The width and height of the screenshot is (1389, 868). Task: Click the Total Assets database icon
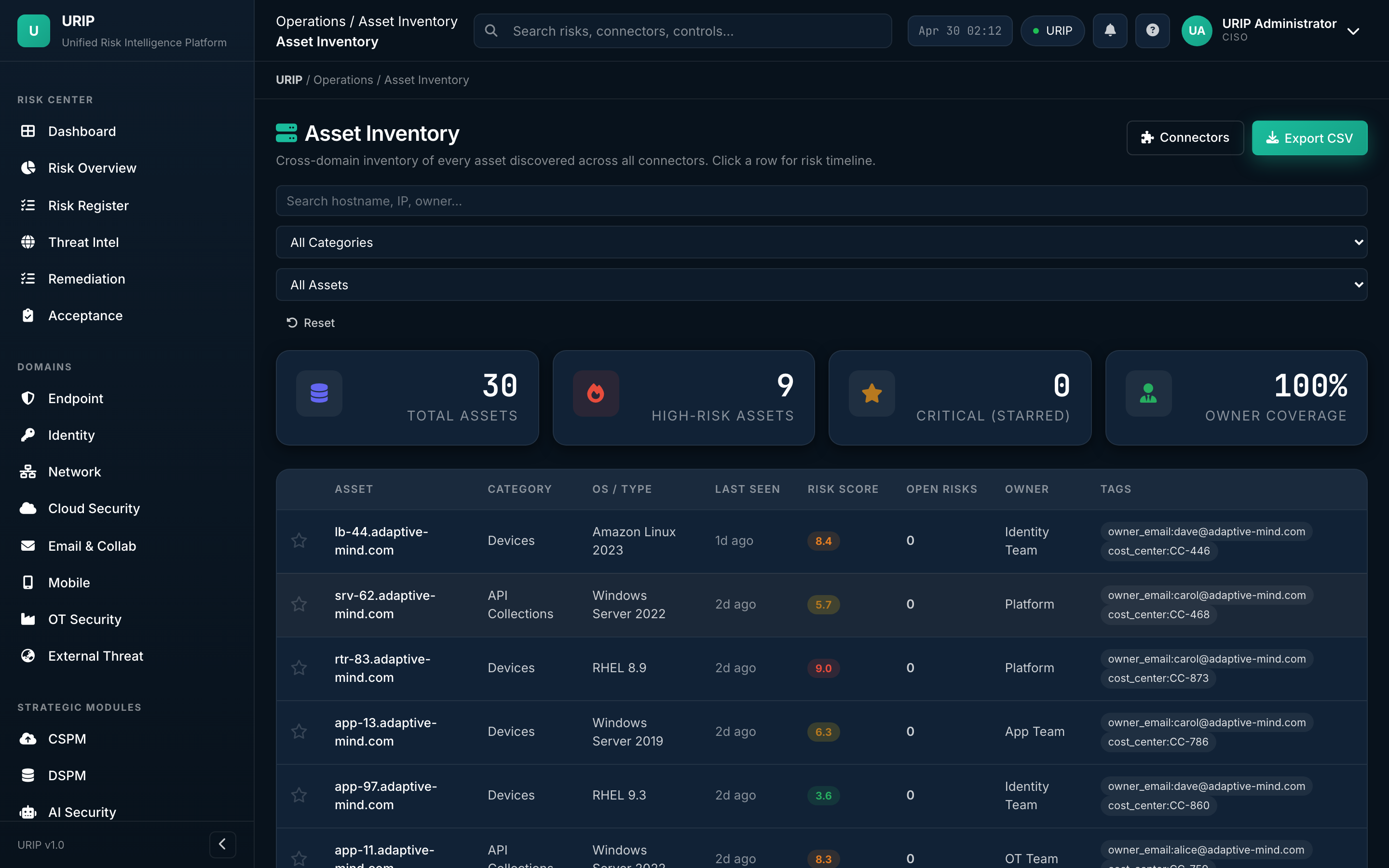point(319,393)
